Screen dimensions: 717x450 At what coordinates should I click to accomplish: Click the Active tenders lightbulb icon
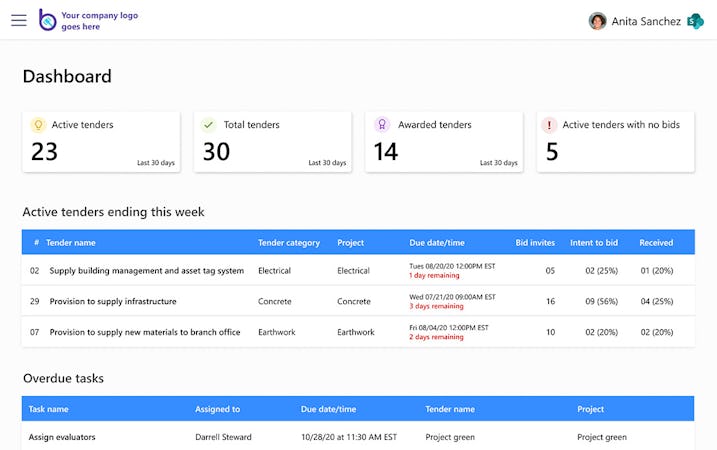38,125
